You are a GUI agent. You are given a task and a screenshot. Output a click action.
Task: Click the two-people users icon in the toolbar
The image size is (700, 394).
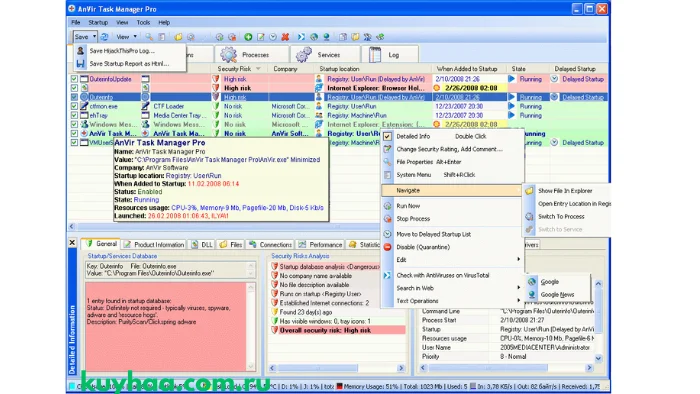tap(367, 37)
